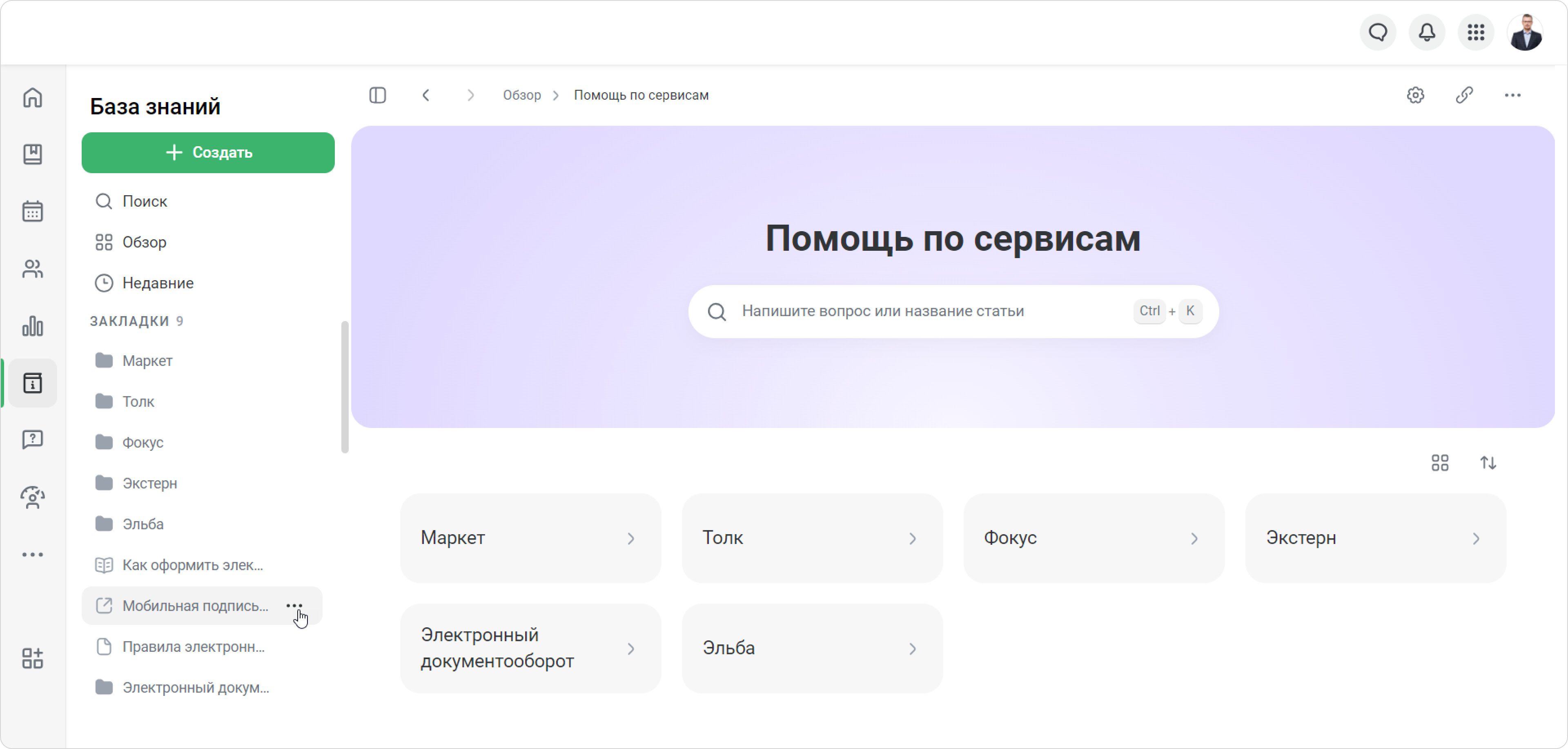Open the Электронный документооборот card
Screen dimensions: 1568x749
coord(530,648)
